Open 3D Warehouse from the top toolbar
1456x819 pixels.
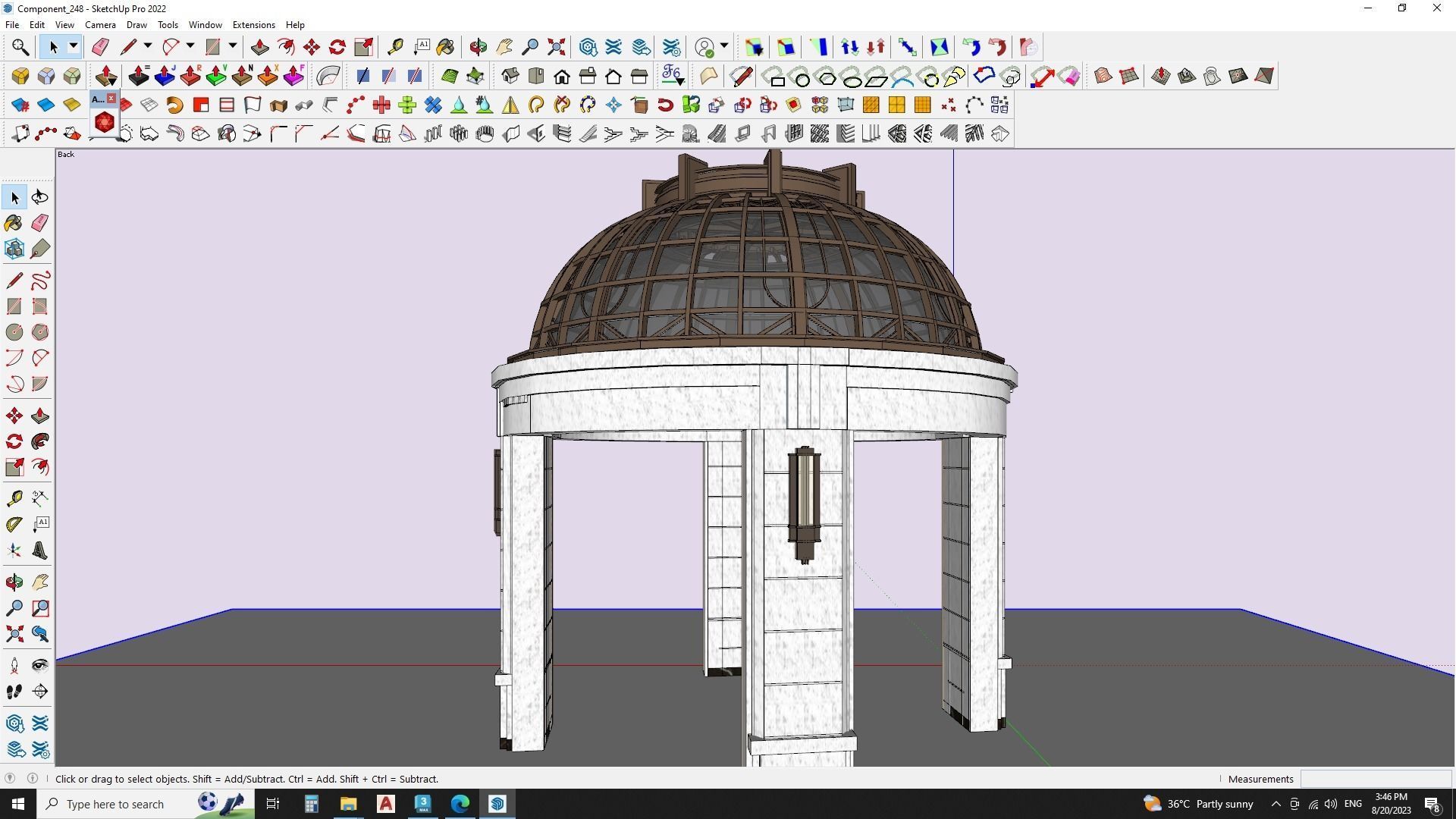[588, 47]
